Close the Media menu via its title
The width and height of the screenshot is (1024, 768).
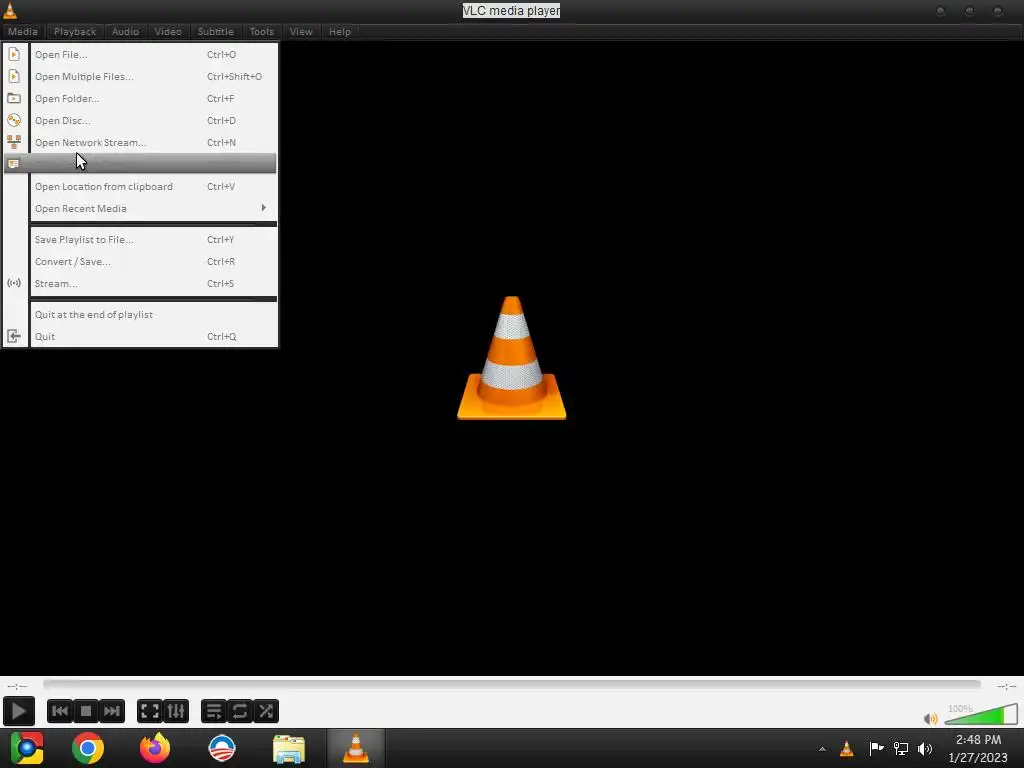(23, 31)
